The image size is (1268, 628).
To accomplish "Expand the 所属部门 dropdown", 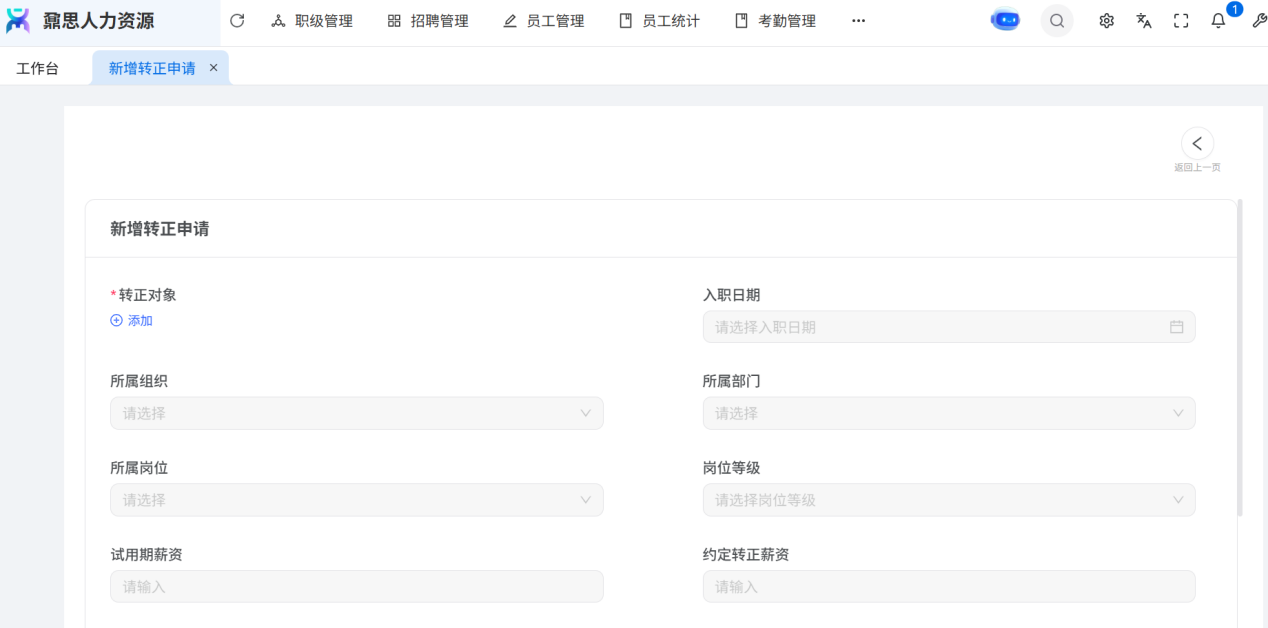I will (x=948, y=413).
